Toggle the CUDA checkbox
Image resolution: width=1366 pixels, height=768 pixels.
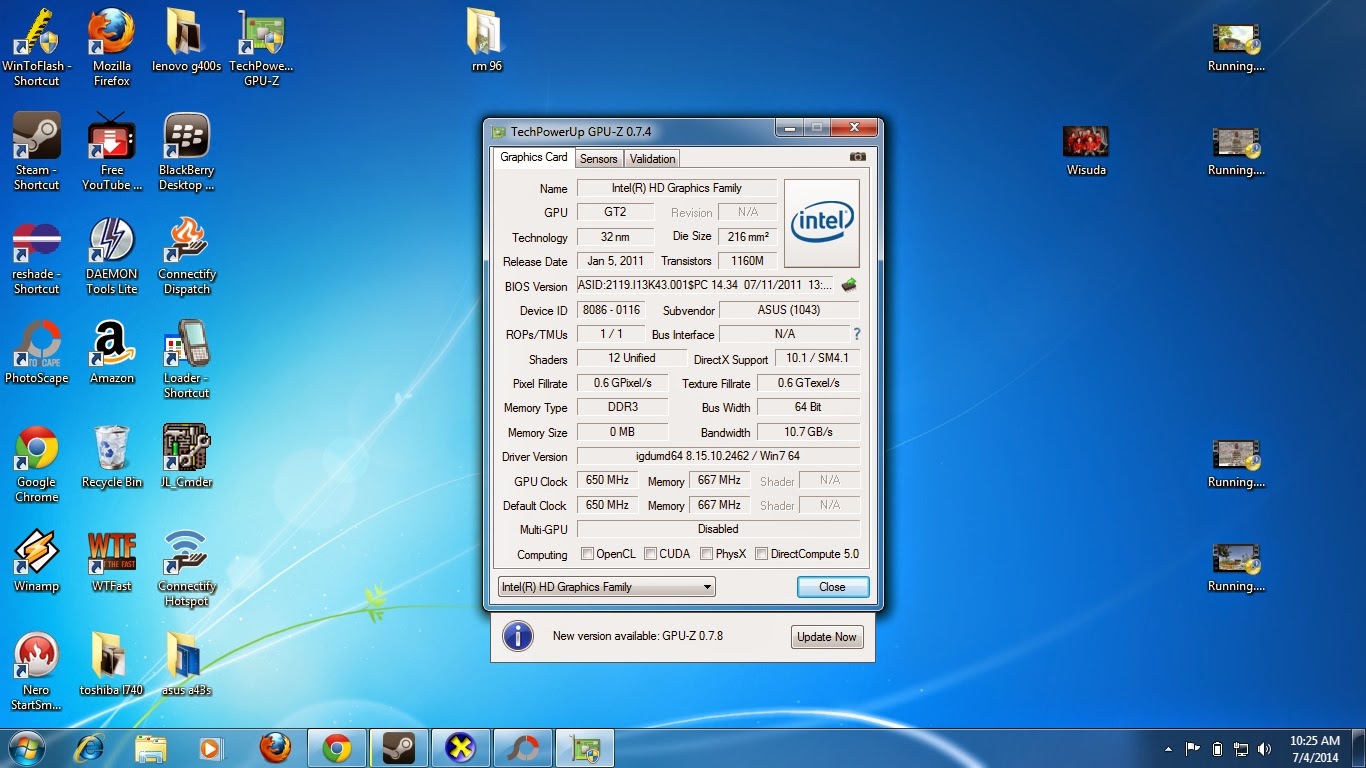tap(650, 553)
